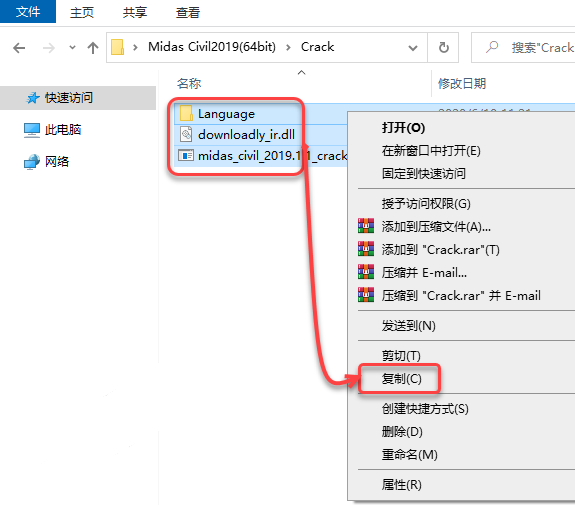Choose 剪切(T) from the context menu
This screenshot has height=505, width=575.
pos(461,356)
